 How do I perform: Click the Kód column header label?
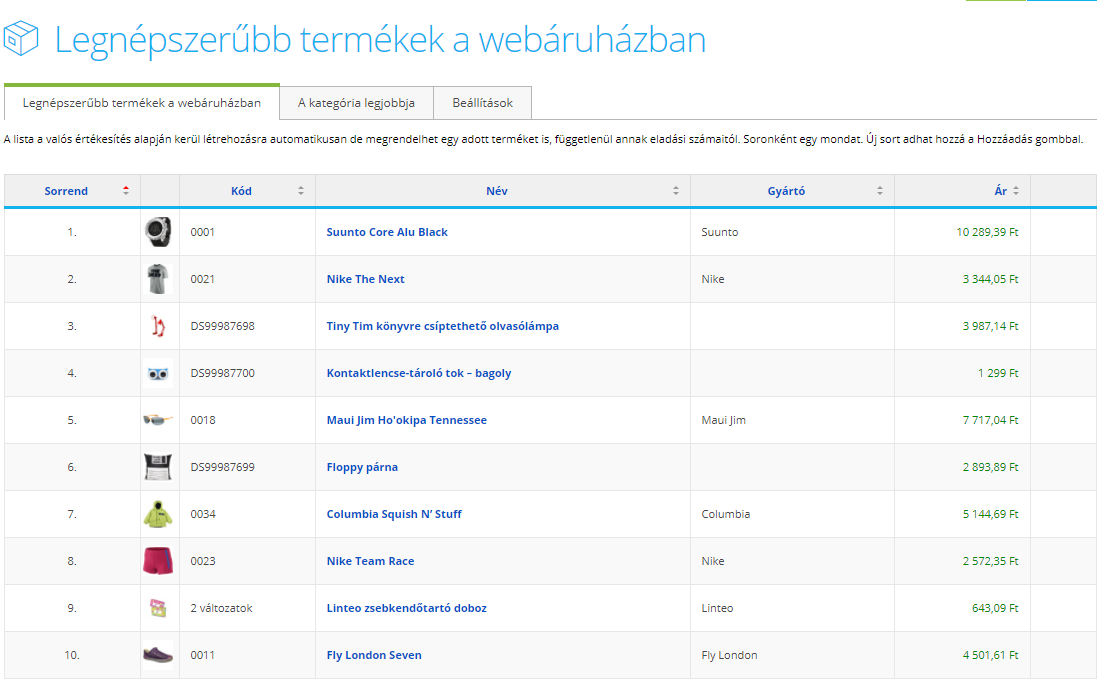(241, 191)
